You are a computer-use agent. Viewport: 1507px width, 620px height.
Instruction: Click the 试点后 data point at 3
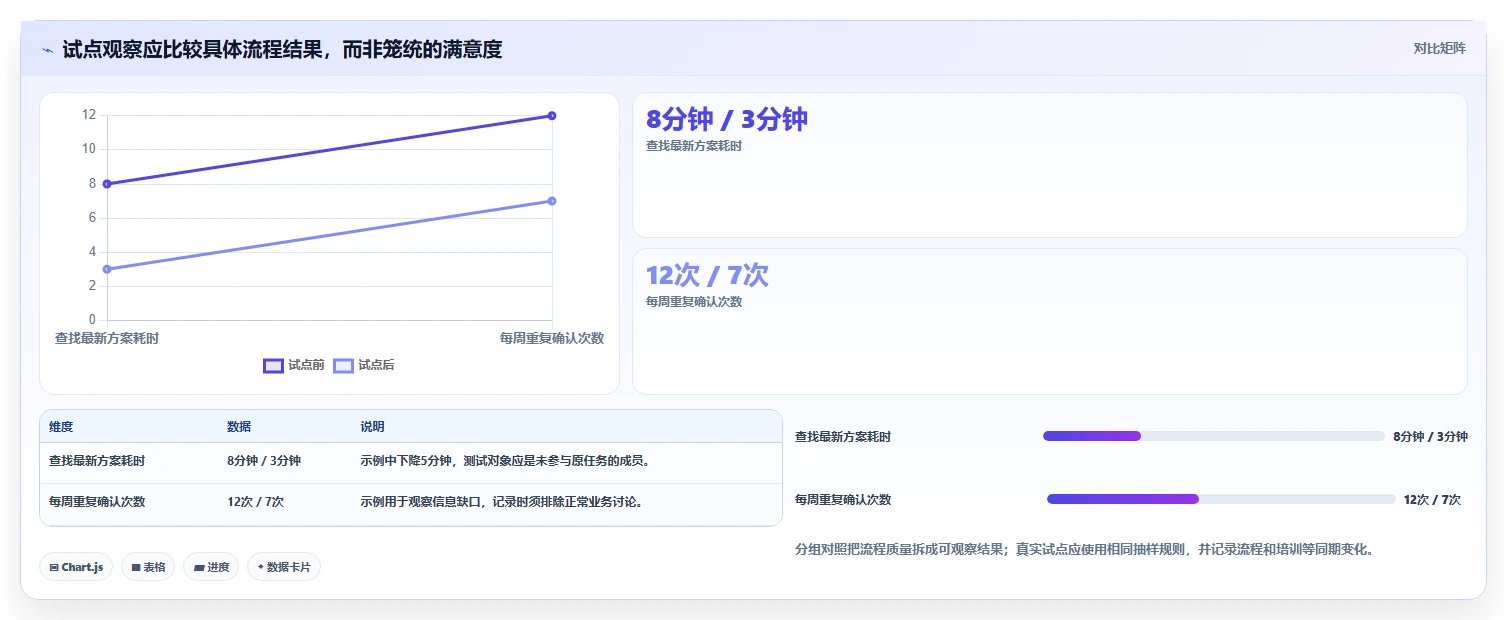tap(107, 269)
